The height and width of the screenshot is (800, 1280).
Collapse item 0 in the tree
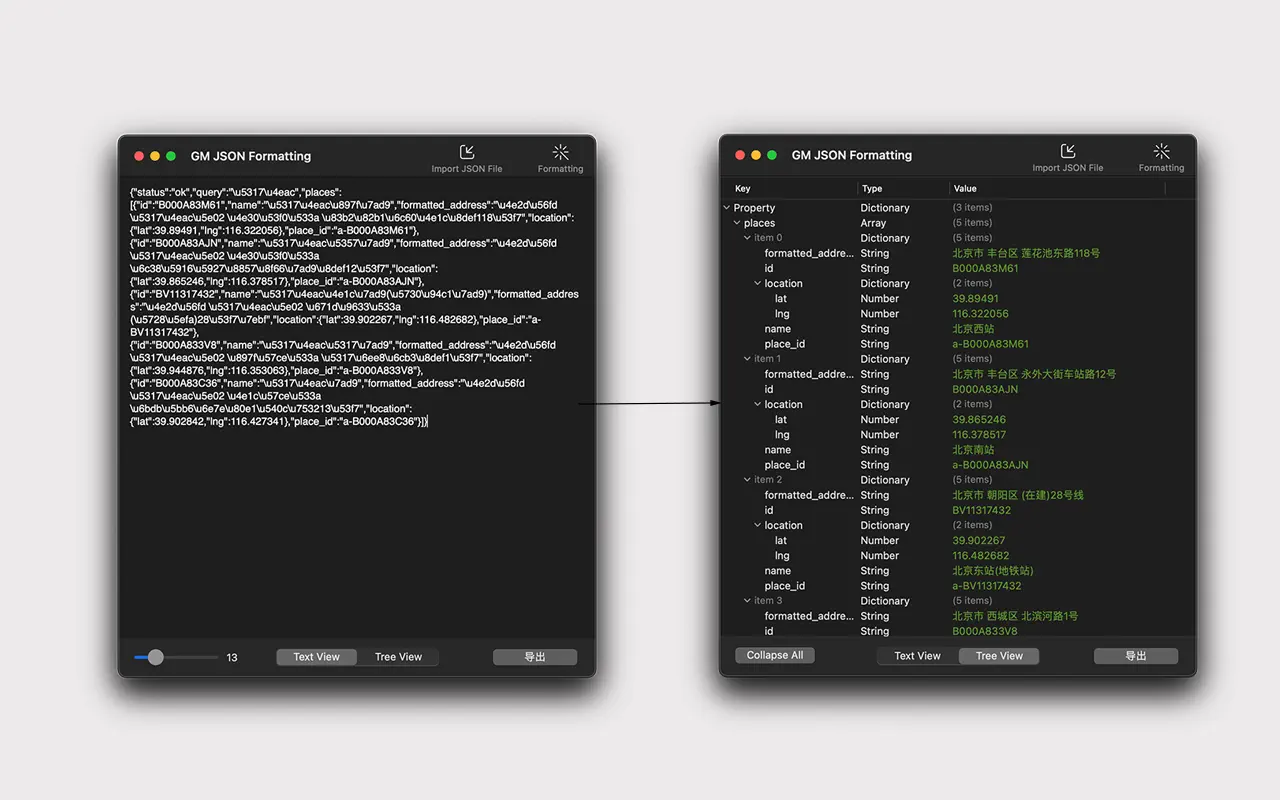[748, 237]
